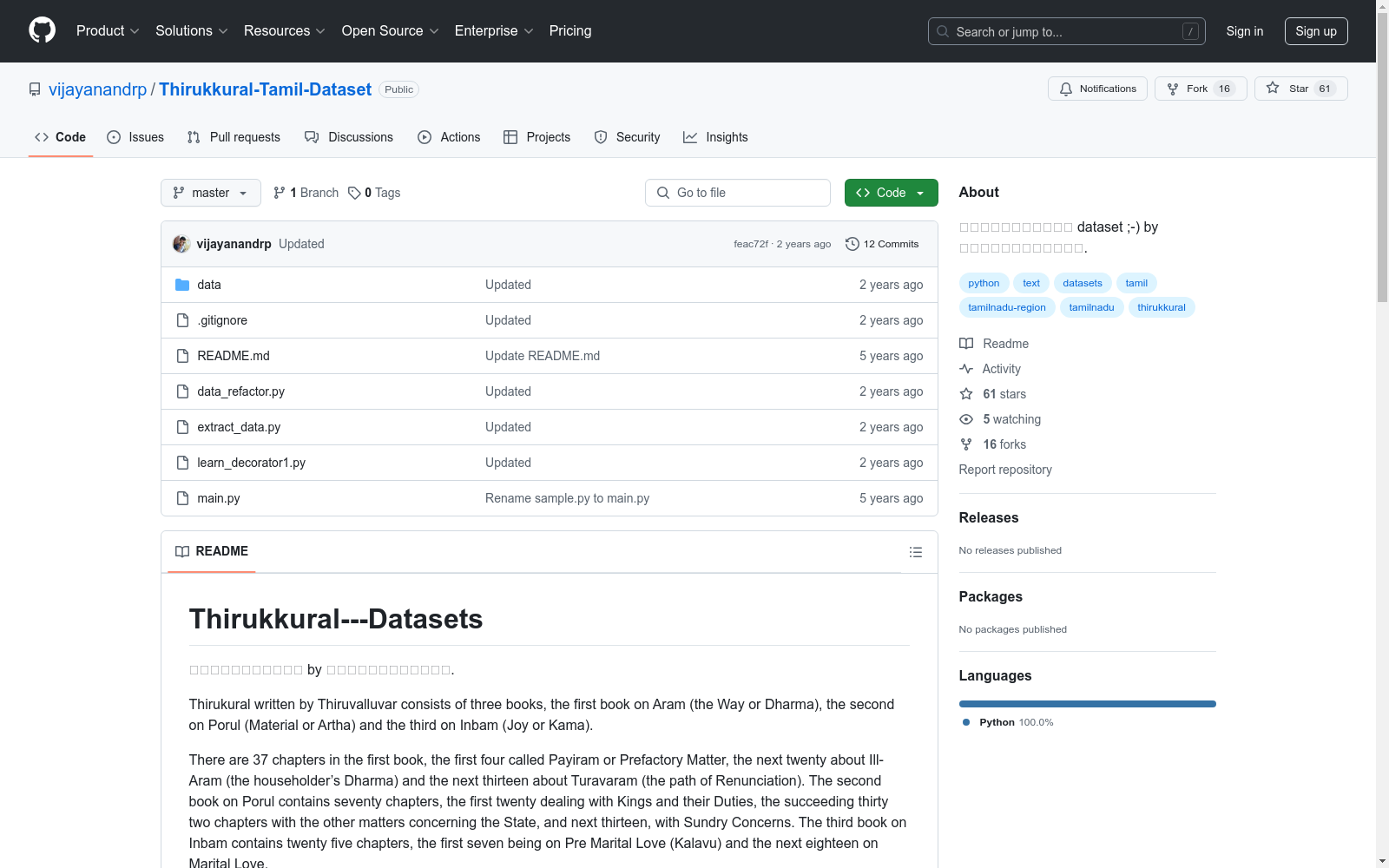Switch to the Insights tab
The image size is (1389, 868).
[715, 137]
